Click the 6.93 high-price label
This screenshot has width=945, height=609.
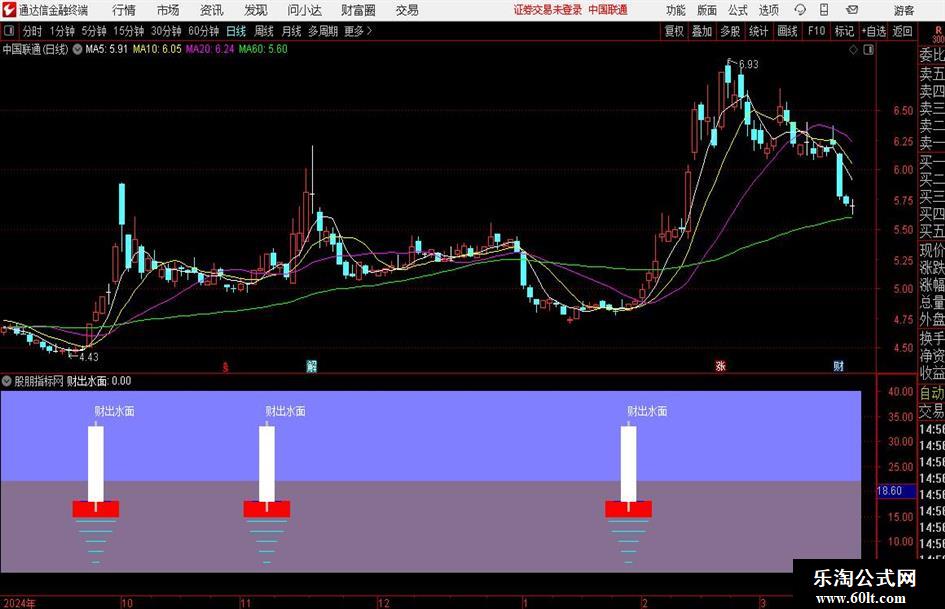click(x=748, y=65)
